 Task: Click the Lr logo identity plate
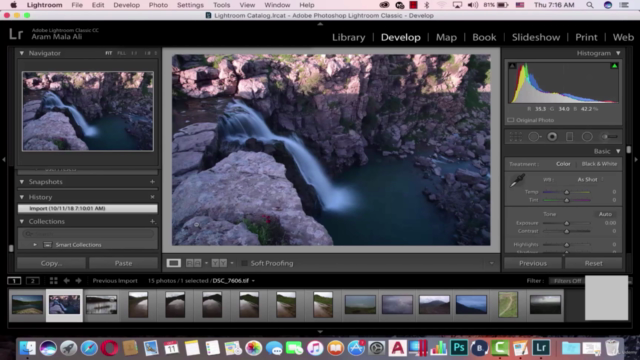(16, 34)
